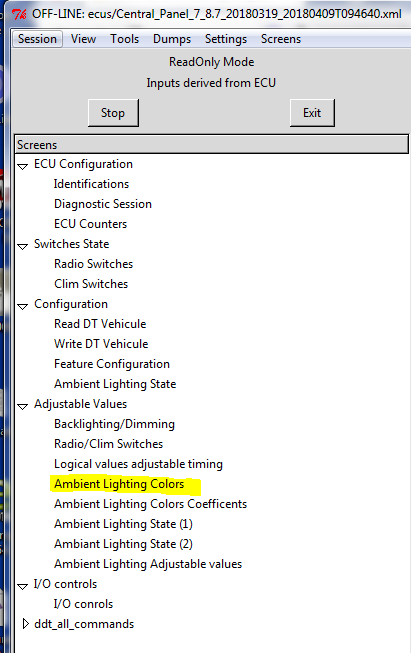Open Ambient Lighting Adjustable values screen
This screenshot has width=411, height=653.
[148, 564]
